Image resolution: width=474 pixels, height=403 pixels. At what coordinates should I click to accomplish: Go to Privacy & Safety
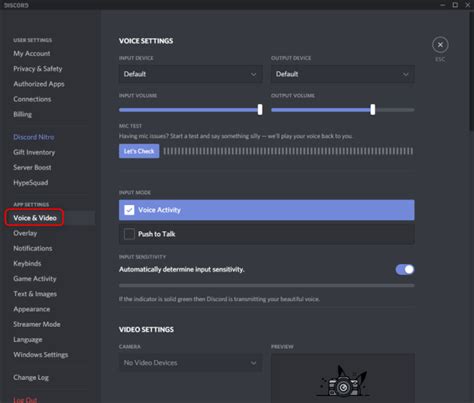point(38,69)
